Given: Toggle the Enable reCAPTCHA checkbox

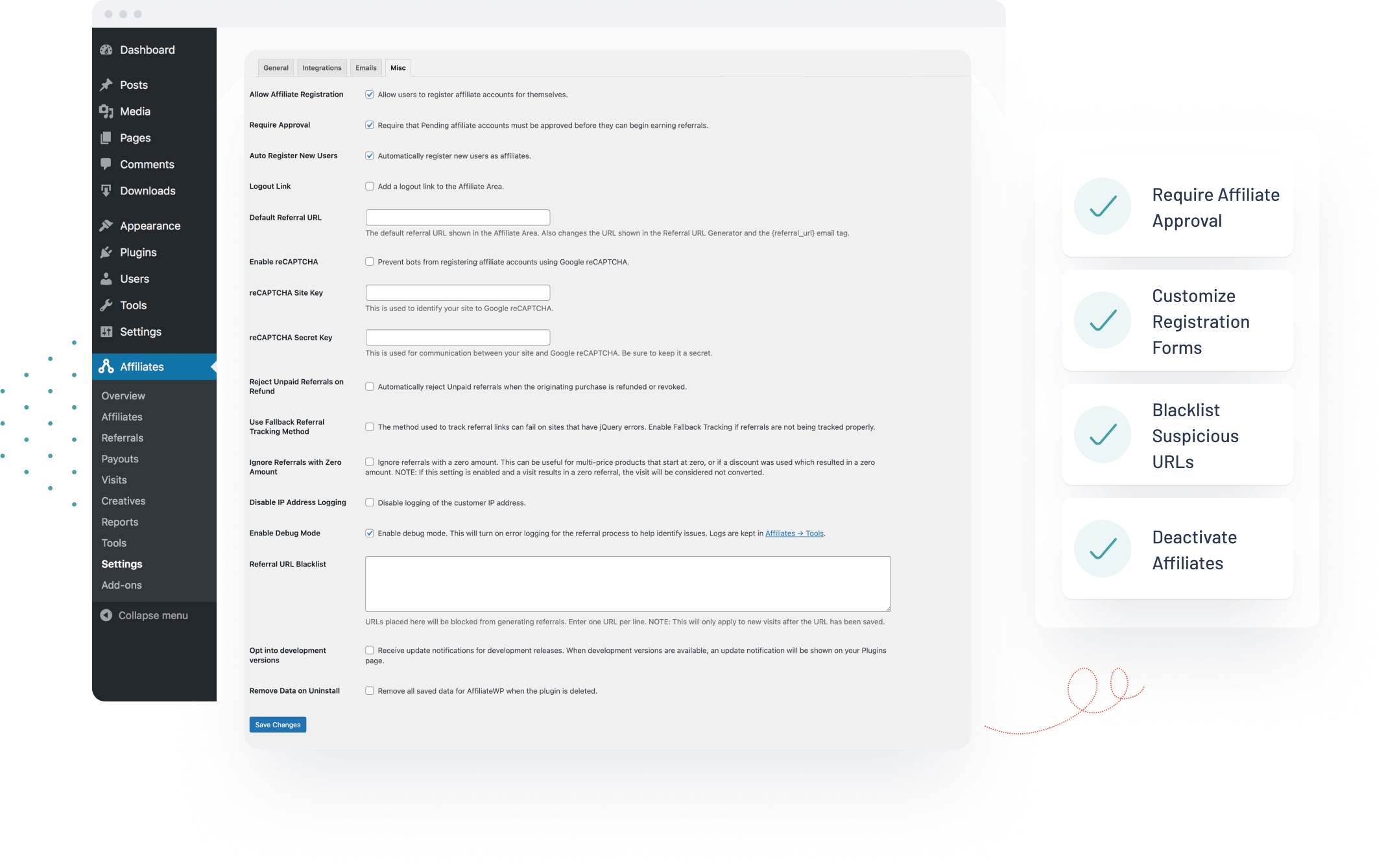Looking at the screenshot, I should [x=369, y=262].
